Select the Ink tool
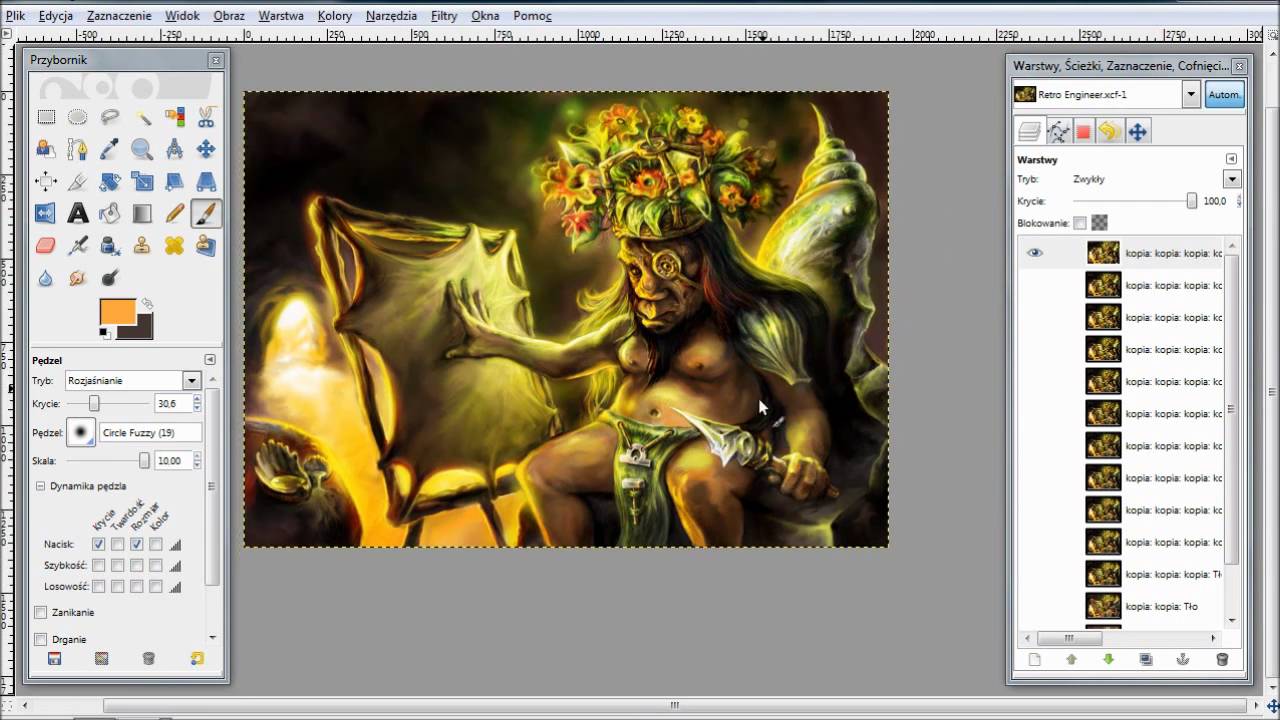The image size is (1280, 720). (110, 245)
